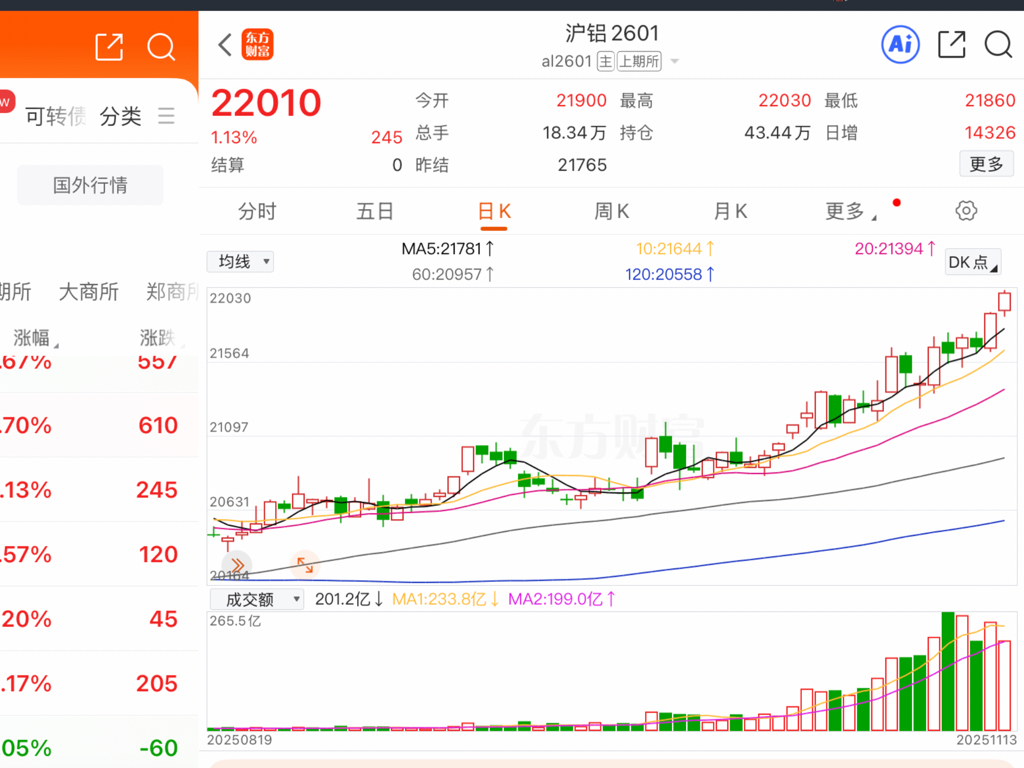Open chart settings gear icon
Image resolution: width=1024 pixels, height=768 pixels.
click(966, 210)
